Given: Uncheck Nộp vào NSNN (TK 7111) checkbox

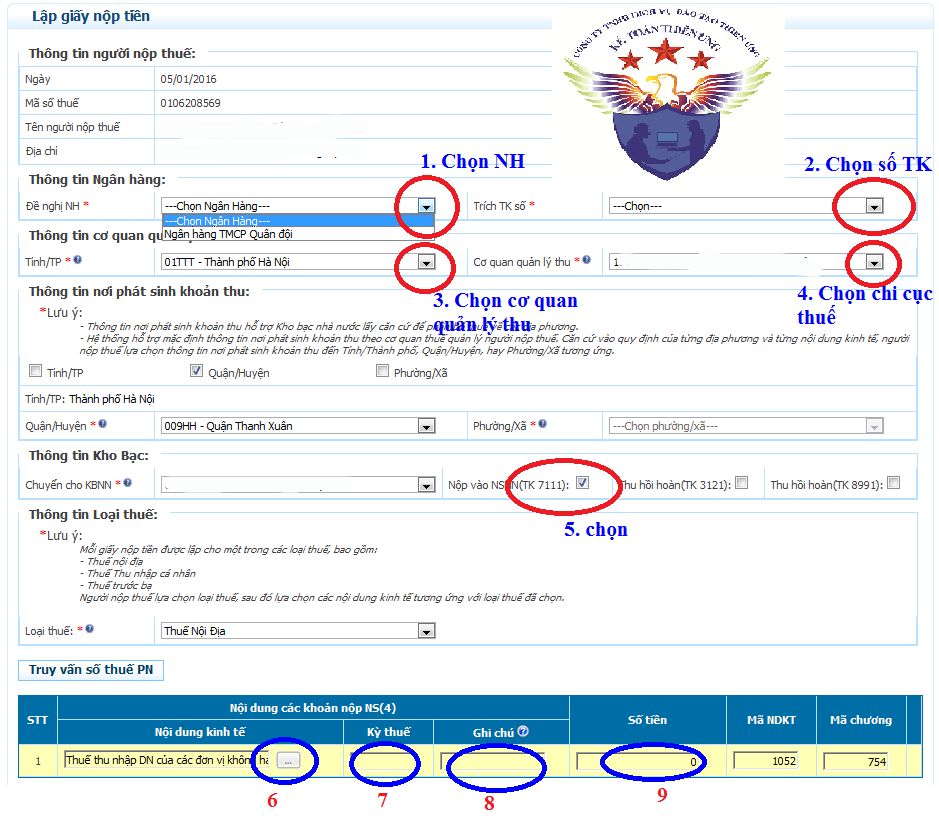Looking at the screenshot, I should (582, 483).
